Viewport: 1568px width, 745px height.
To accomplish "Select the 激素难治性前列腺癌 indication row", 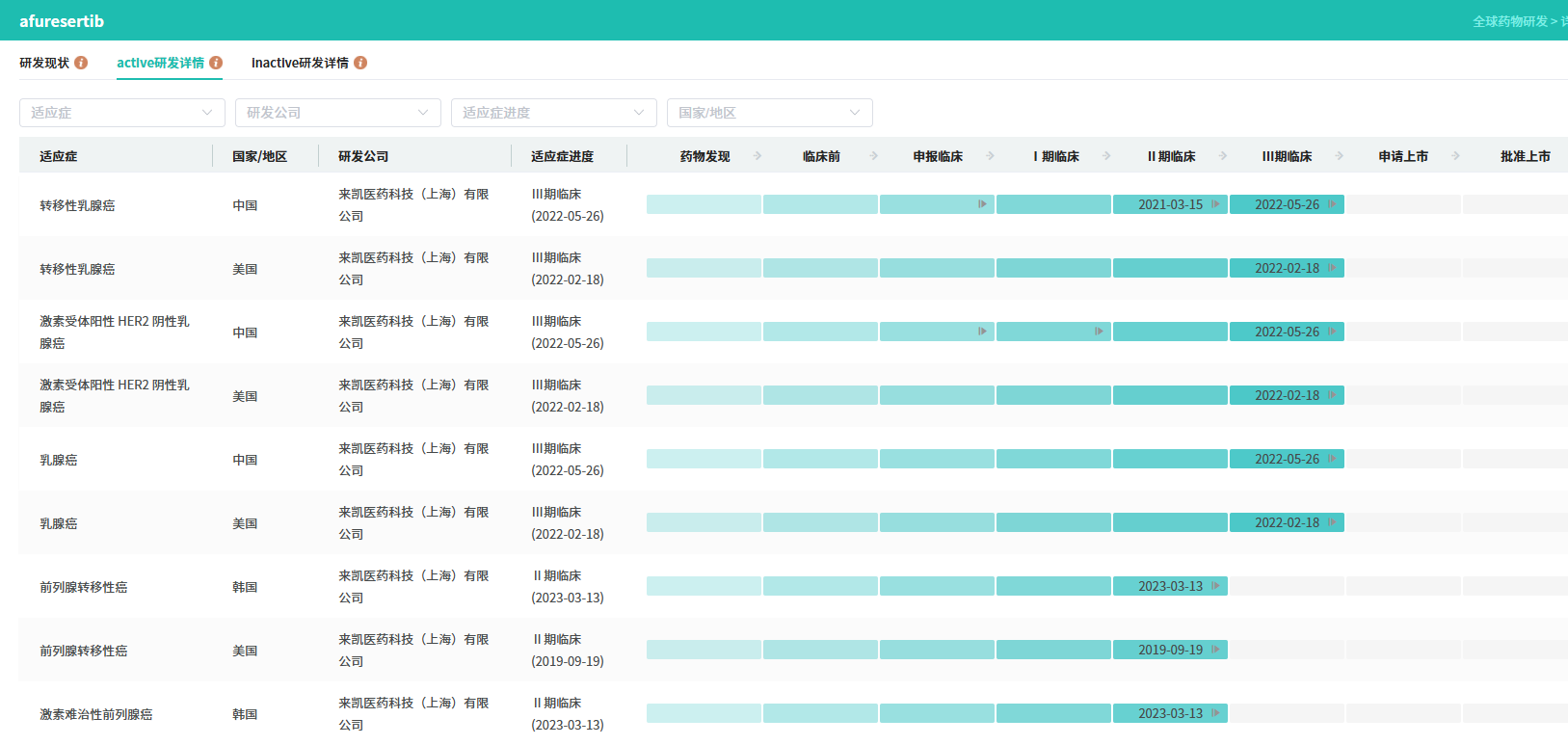I will (x=96, y=714).
